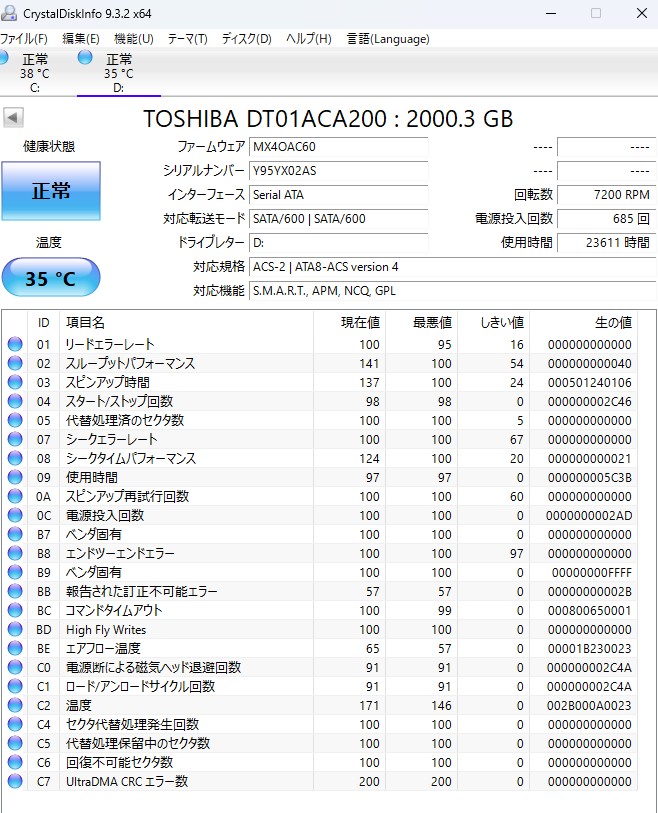Click the drive letter field D:
Viewport: 658px width, 813px height.
click(339, 243)
